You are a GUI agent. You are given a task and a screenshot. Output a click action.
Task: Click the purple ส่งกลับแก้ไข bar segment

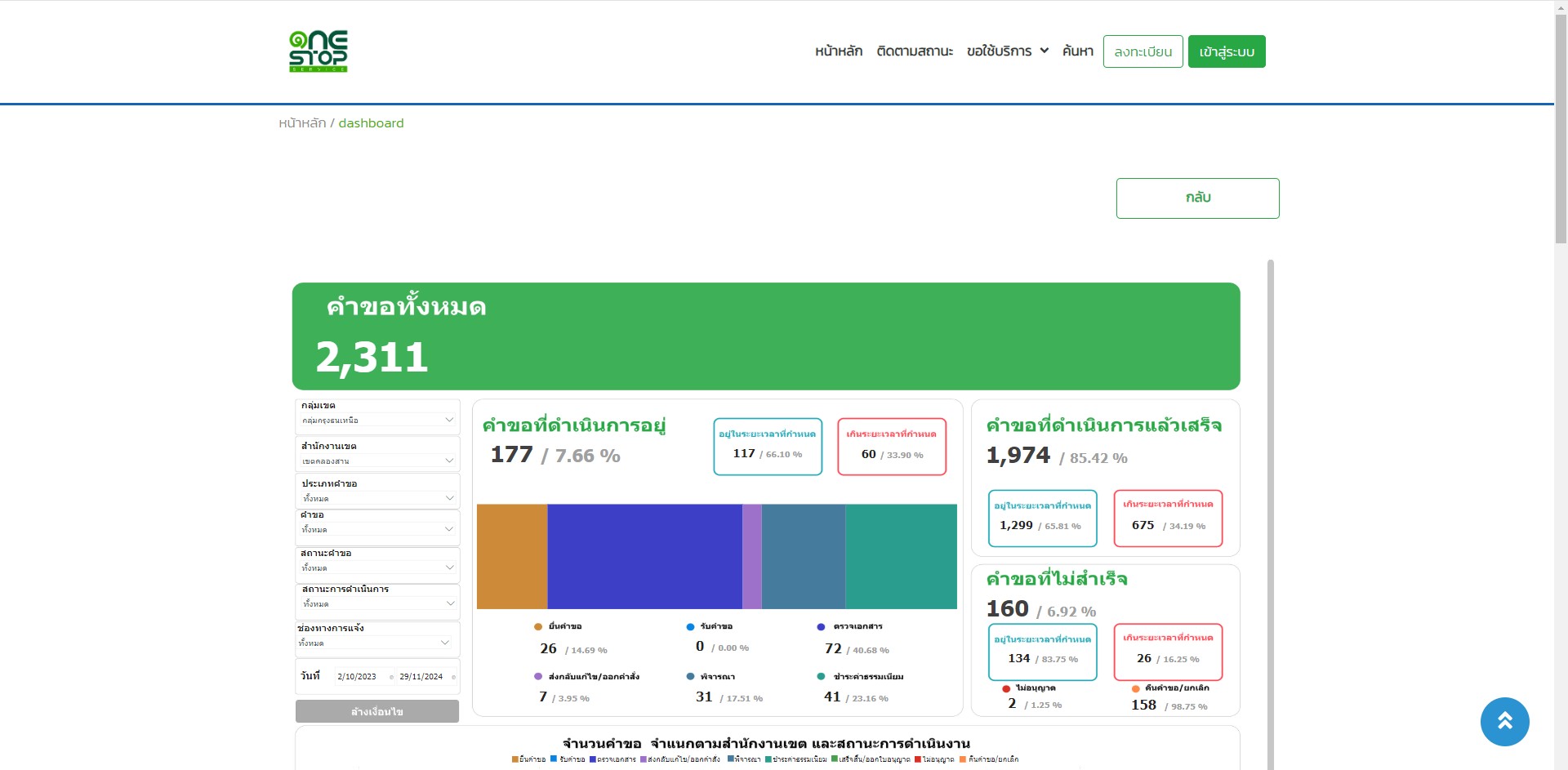pos(752,557)
